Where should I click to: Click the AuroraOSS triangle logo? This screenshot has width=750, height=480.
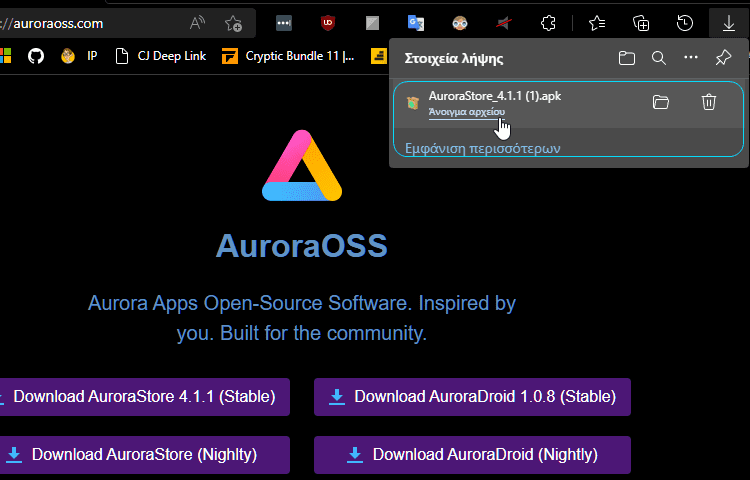pos(302,165)
